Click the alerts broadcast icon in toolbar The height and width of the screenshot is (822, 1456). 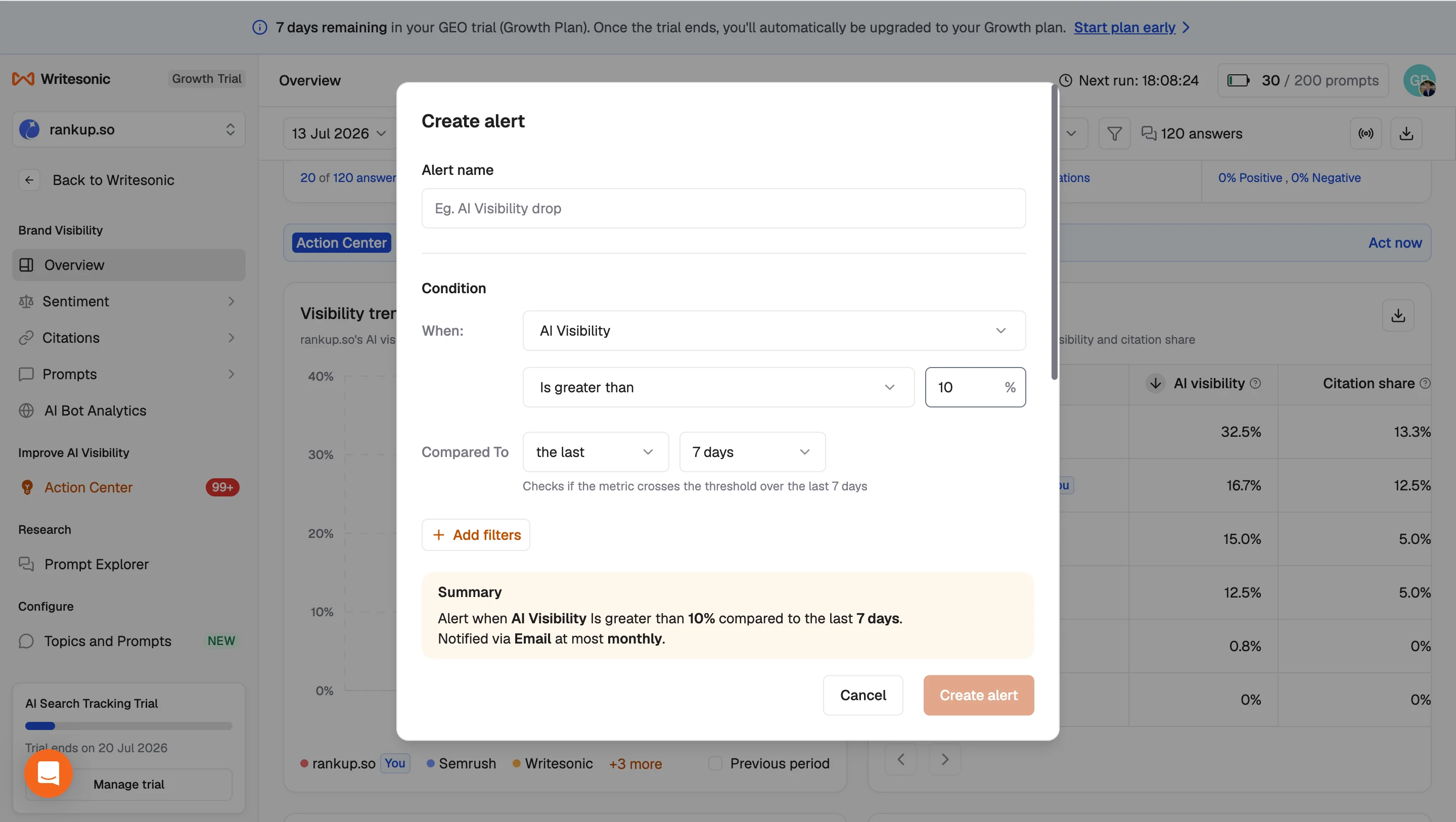point(1366,133)
